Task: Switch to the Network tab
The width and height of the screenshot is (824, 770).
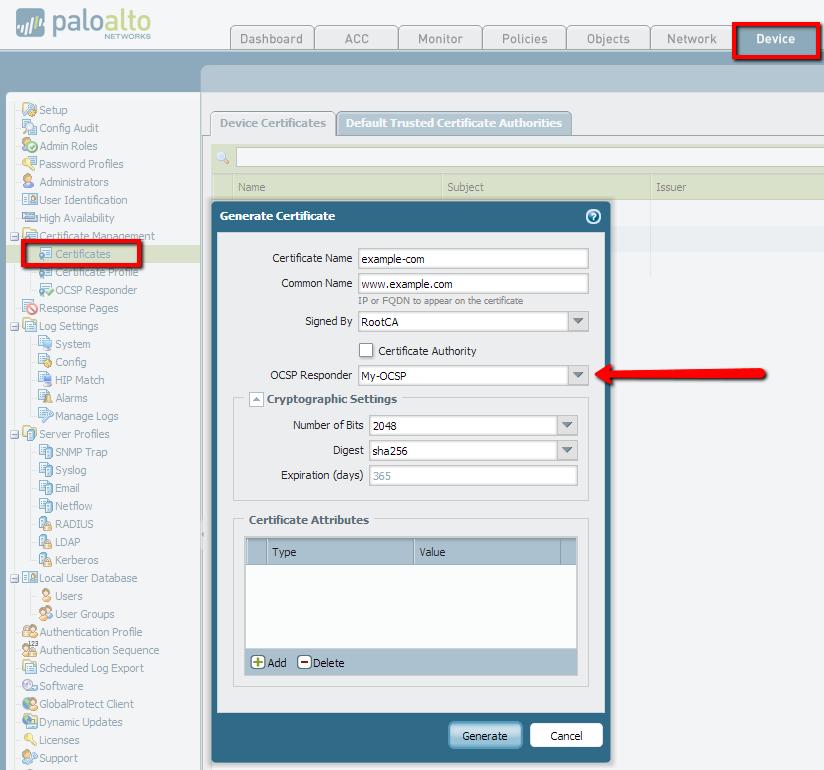Action: point(692,38)
